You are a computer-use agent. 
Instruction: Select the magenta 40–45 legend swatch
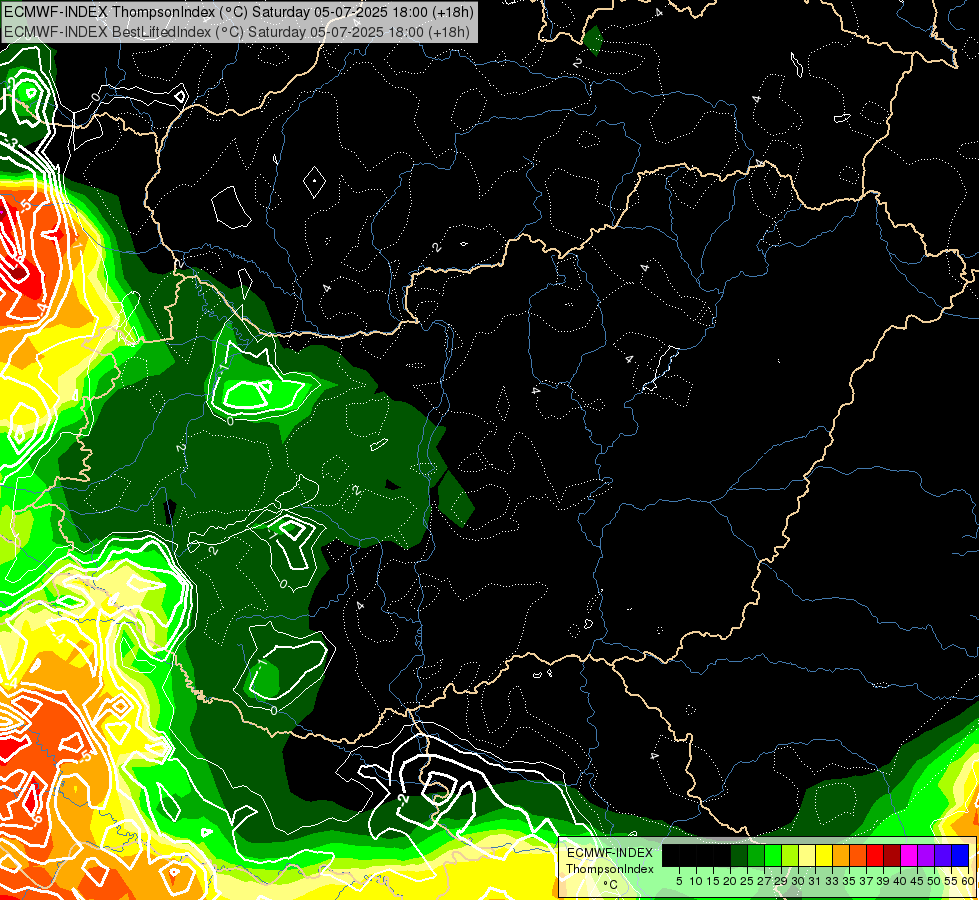[x=909, y=856]
